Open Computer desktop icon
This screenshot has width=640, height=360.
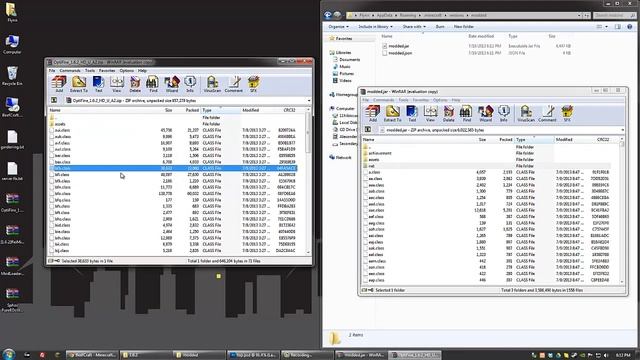click(12, 44)
